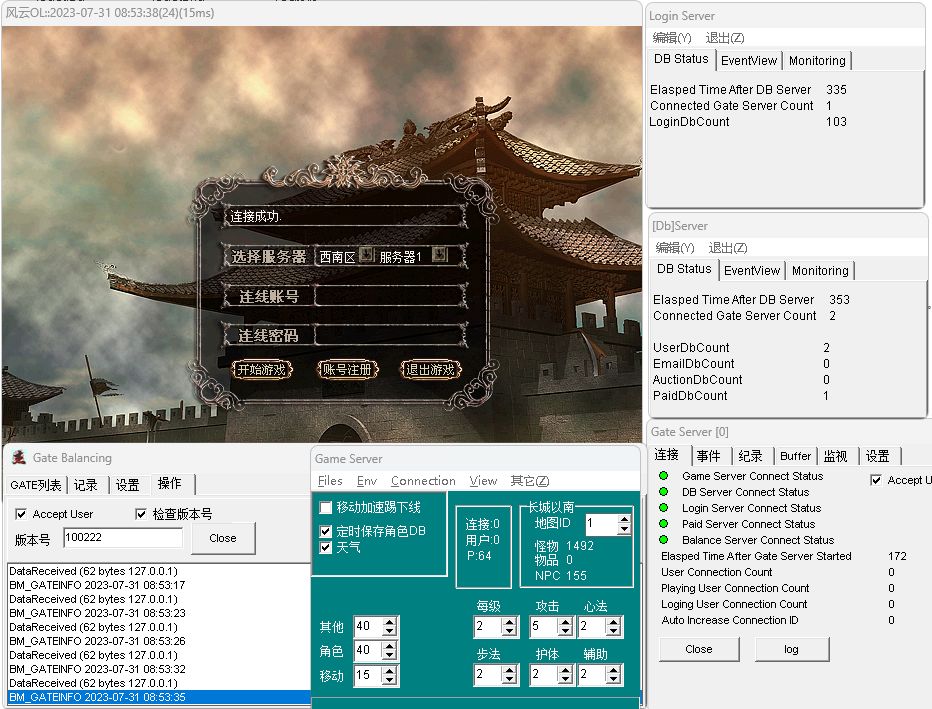Switch to the EventView tab in Login Server
The height and width of the screenshot is (709, 932).
749,61
